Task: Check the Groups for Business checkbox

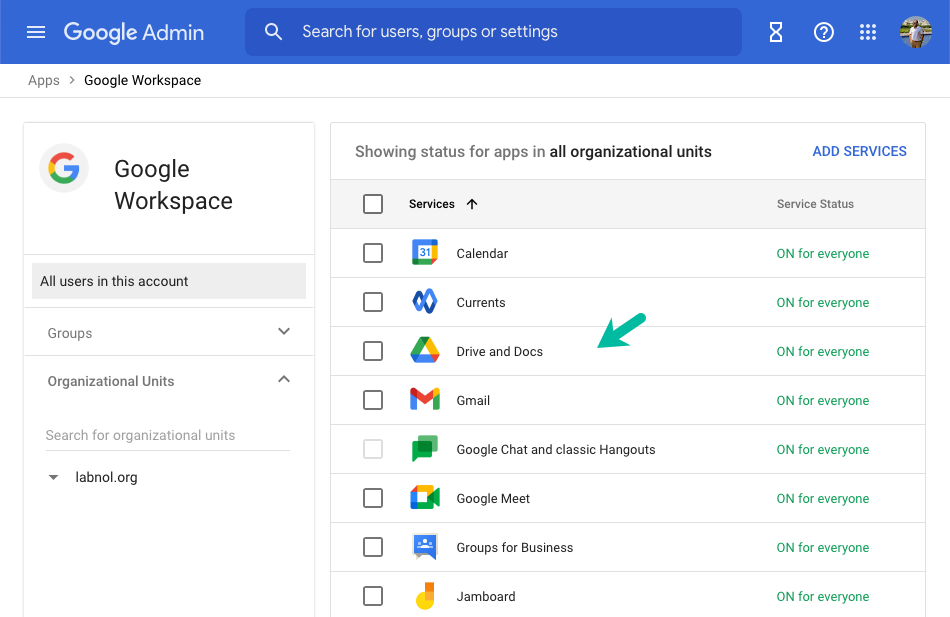Action: point(373,547)
